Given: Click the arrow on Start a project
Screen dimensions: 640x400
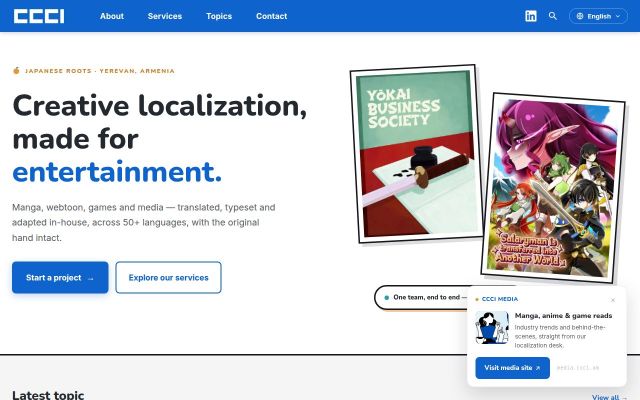Looking at the screenshot, I should pyautogui.click(x=91, y=278).
